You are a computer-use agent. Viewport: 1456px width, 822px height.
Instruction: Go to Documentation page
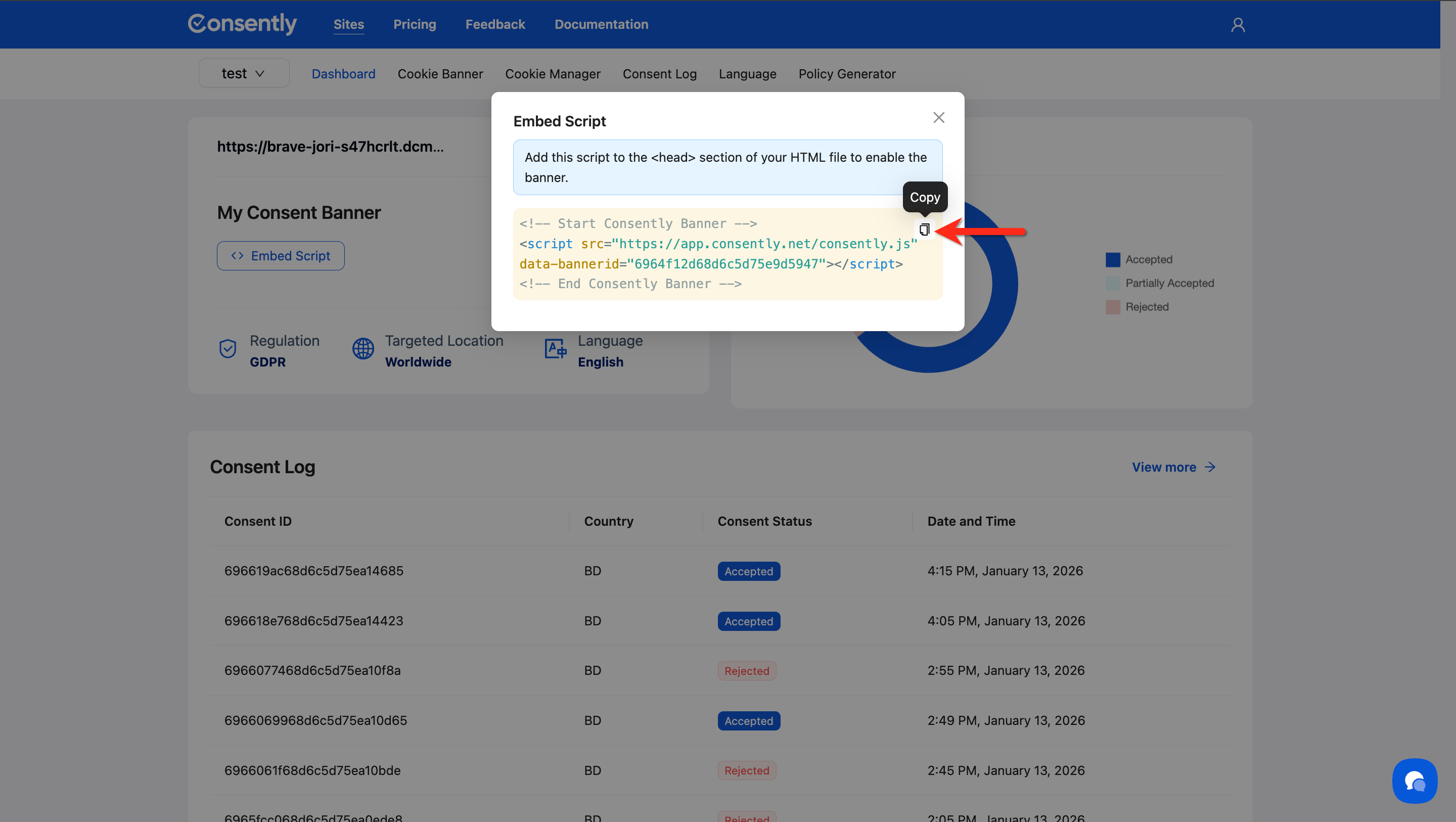point(601,24)
